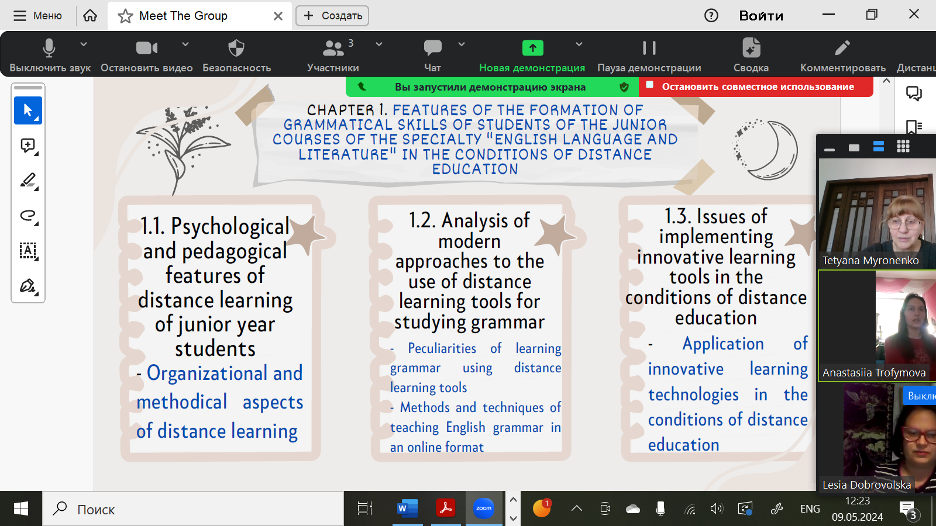The image size is (936, 526).
Task: Open the Annotate pencil tool
Action: point(842,49)
